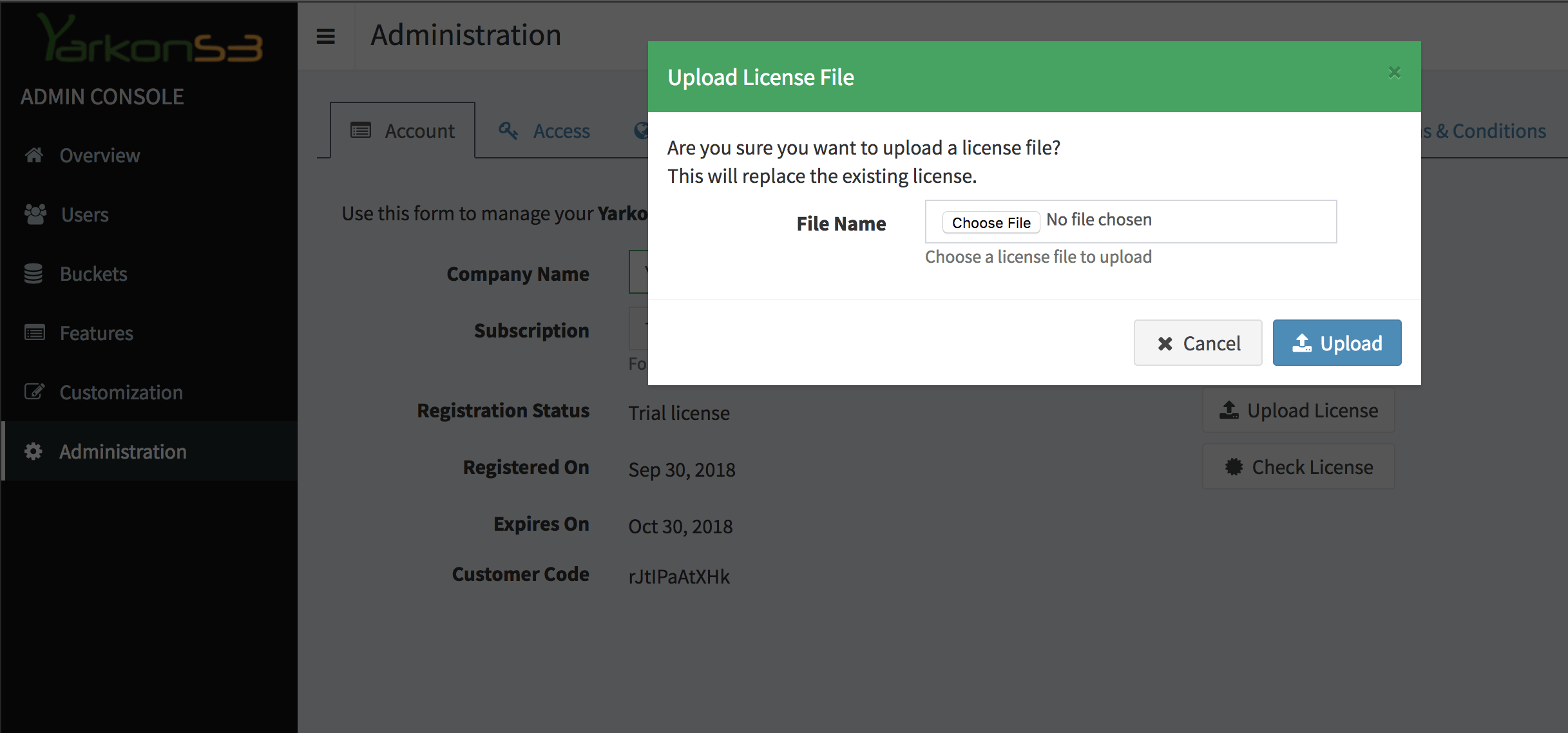Open Buckets in the sidebar
The width and height of the screenshot is (1568, 733).
[93, 274]
